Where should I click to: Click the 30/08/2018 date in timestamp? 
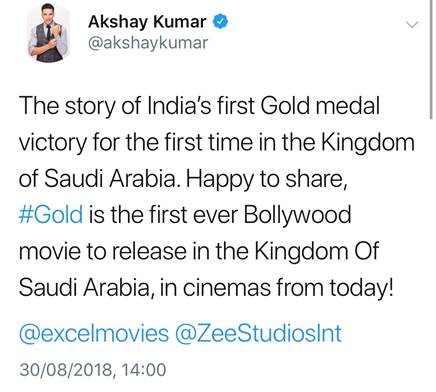pos(66,370)
